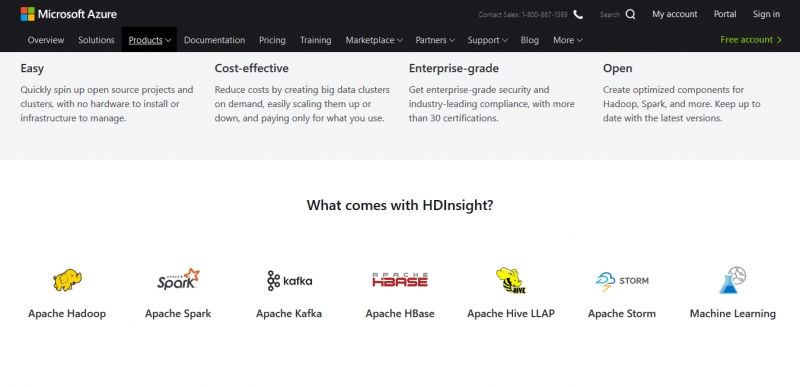Click the Machine Learning flask icon
The width and height of the screenshot is (800, 387).
[x=733, y=280]
